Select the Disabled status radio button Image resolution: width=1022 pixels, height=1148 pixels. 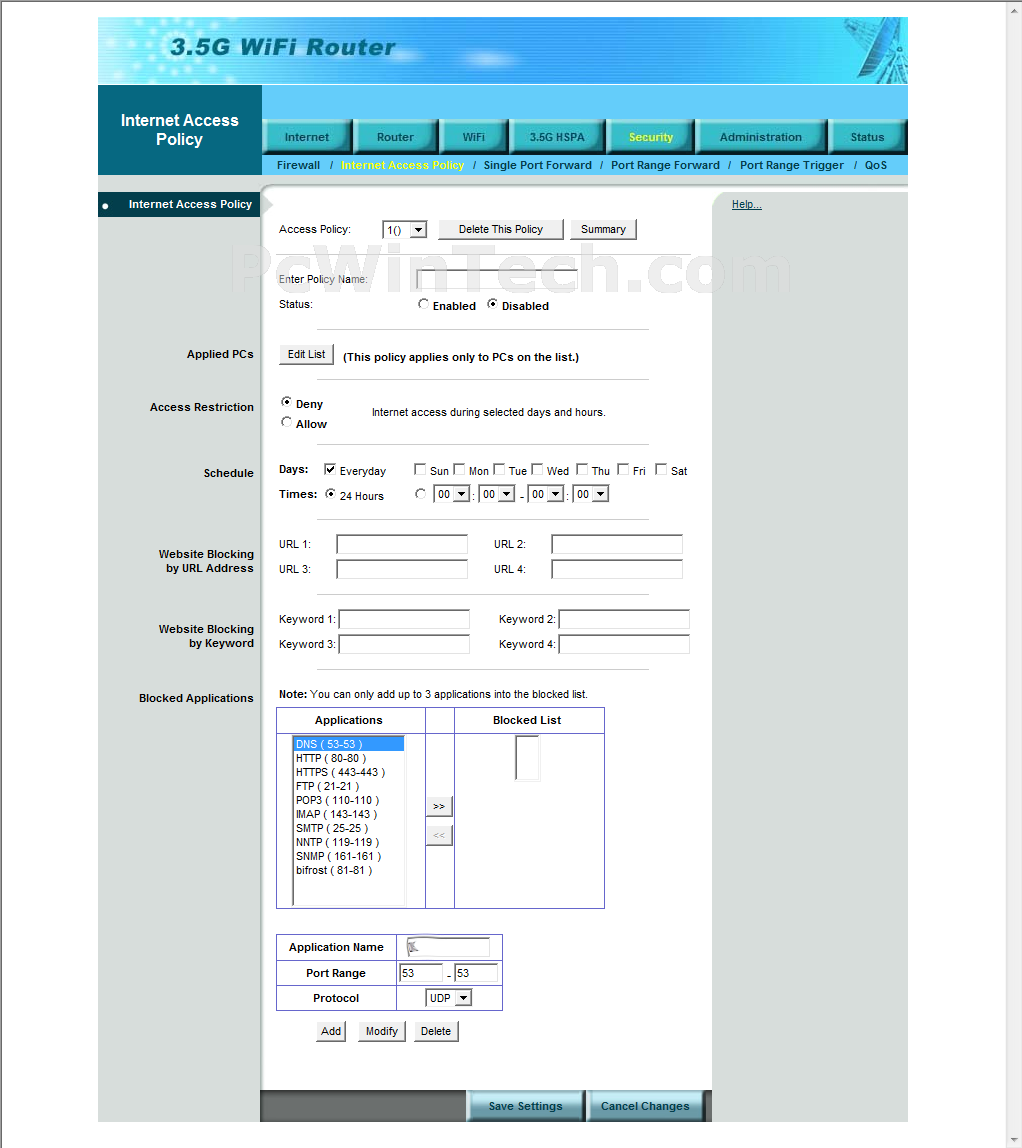point(492,304)
